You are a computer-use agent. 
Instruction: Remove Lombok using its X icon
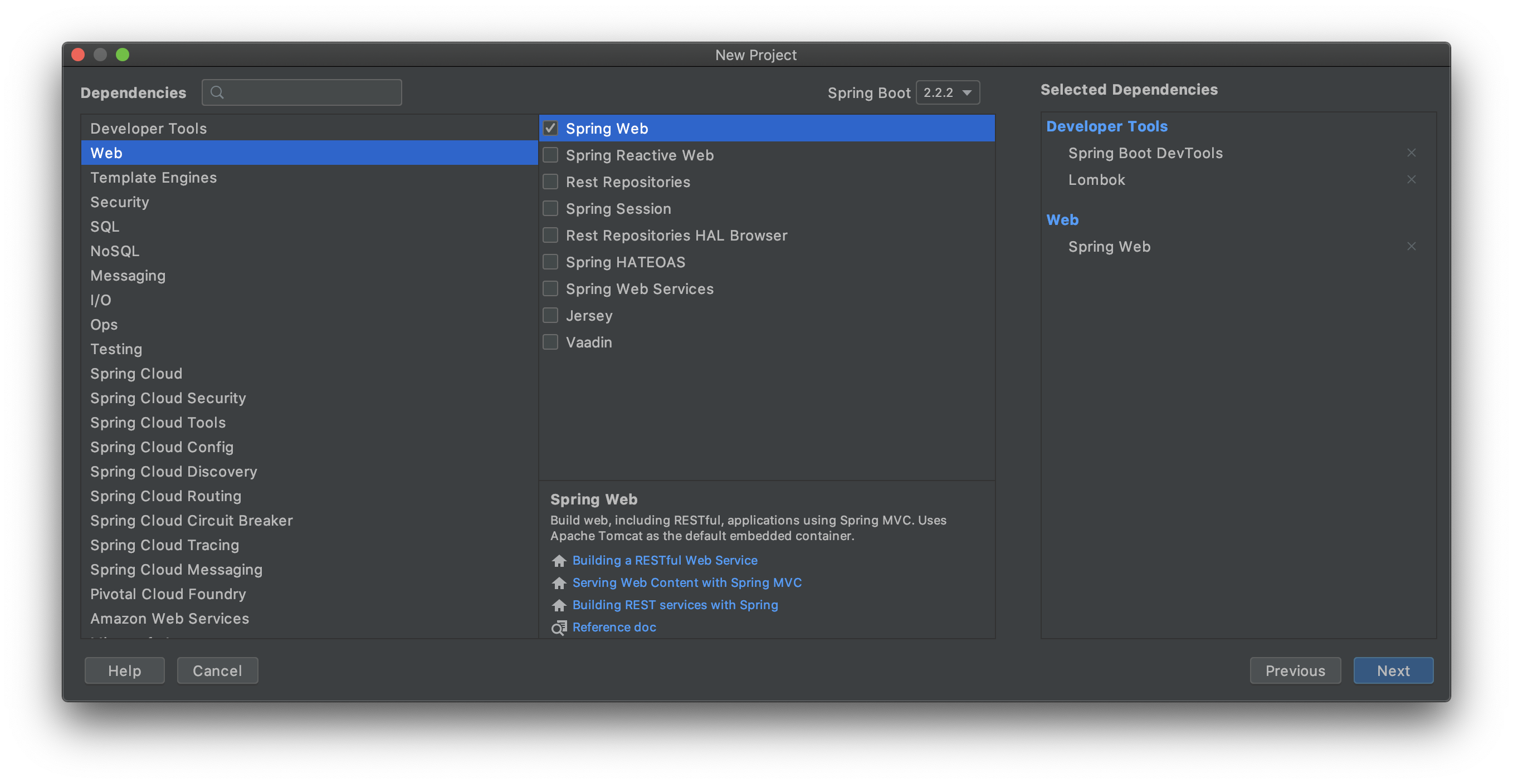[x=1411, y=180]
